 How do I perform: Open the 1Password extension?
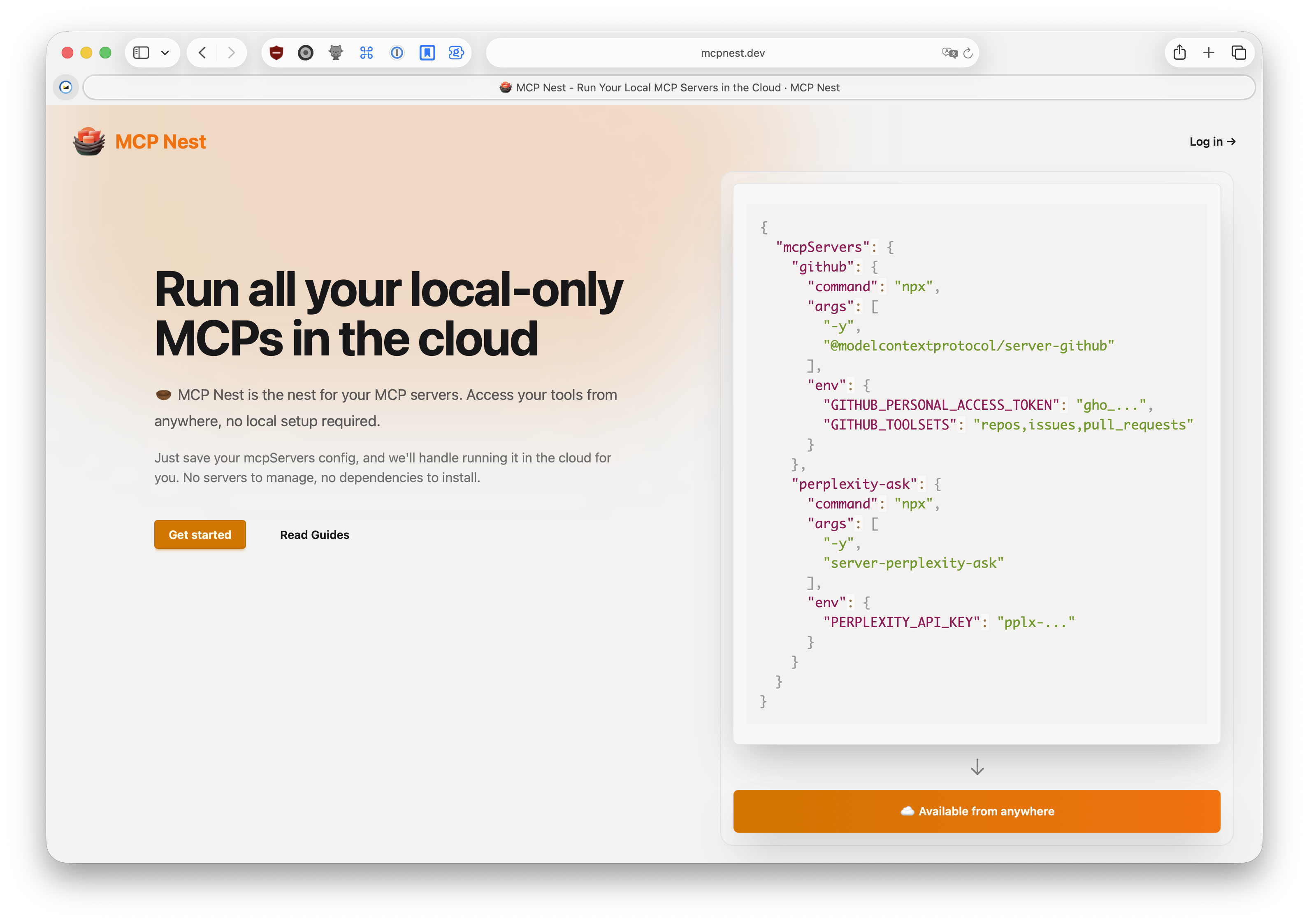(397, 52)
